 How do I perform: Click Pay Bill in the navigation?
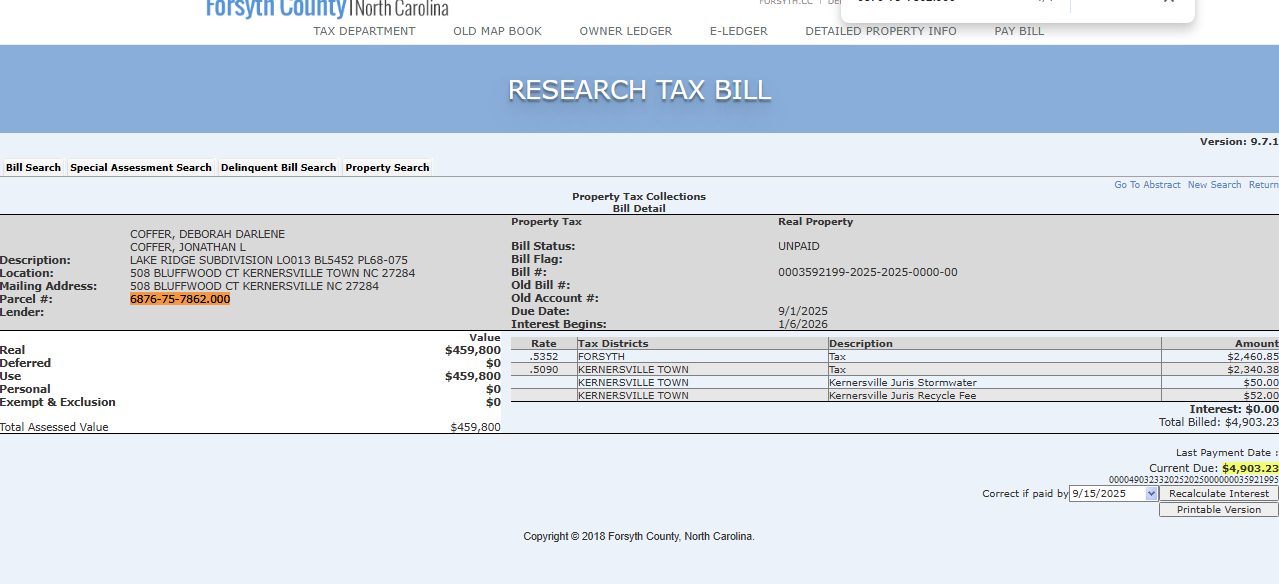click(1018, 31)
